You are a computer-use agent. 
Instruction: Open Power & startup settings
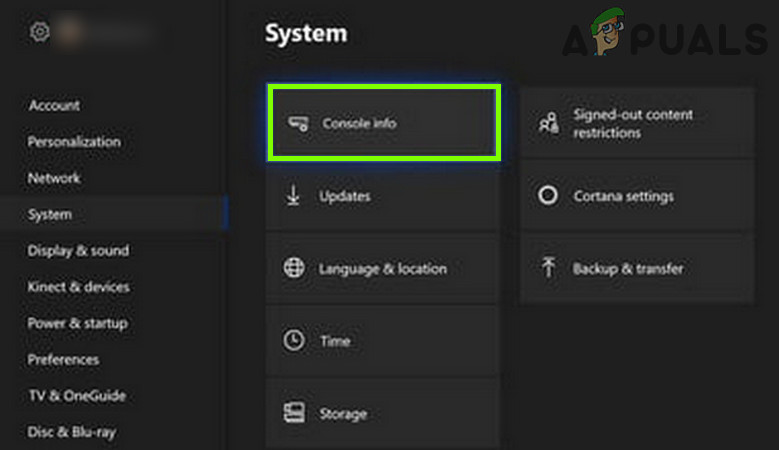[x=77, y=323]
